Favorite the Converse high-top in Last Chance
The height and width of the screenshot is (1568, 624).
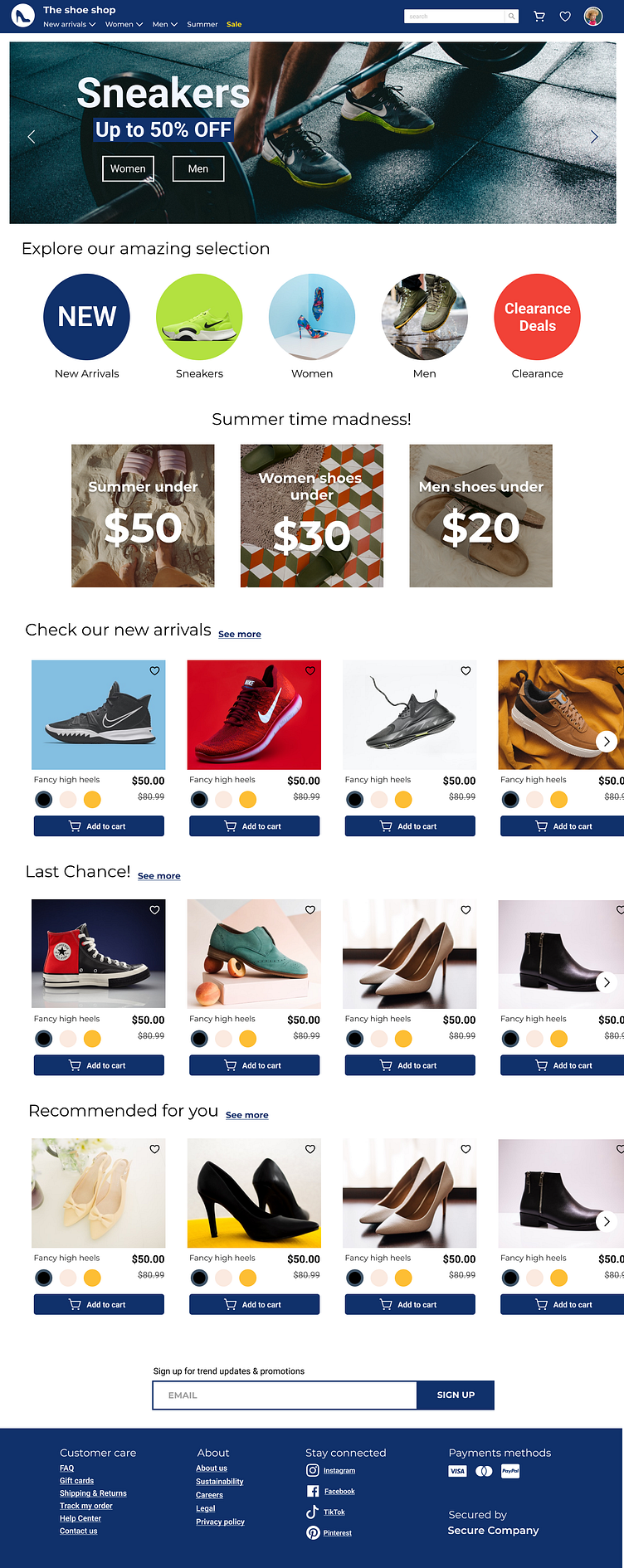pyautogui.click(x=154, y=910)
